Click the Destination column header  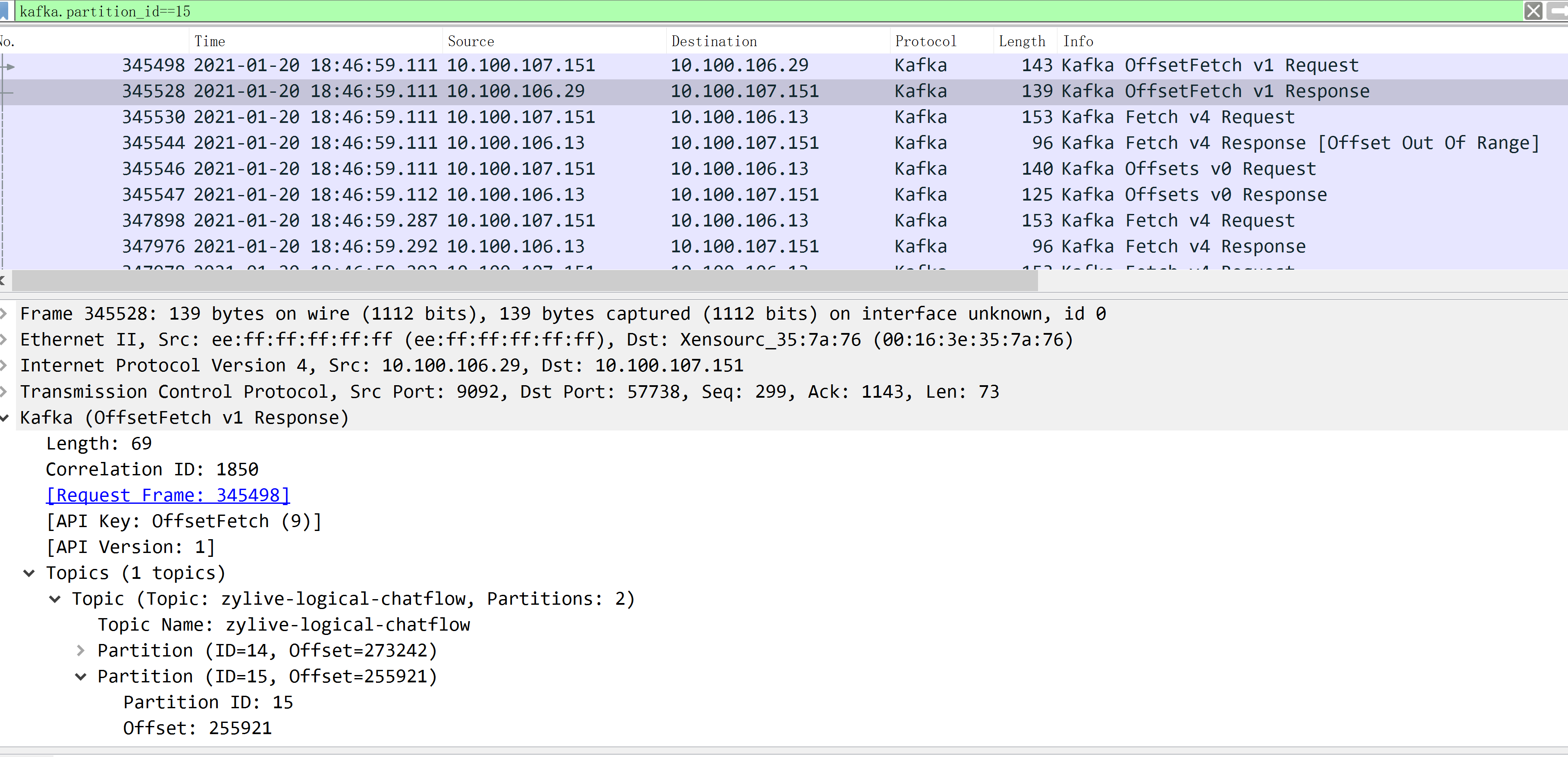[714, 41]
